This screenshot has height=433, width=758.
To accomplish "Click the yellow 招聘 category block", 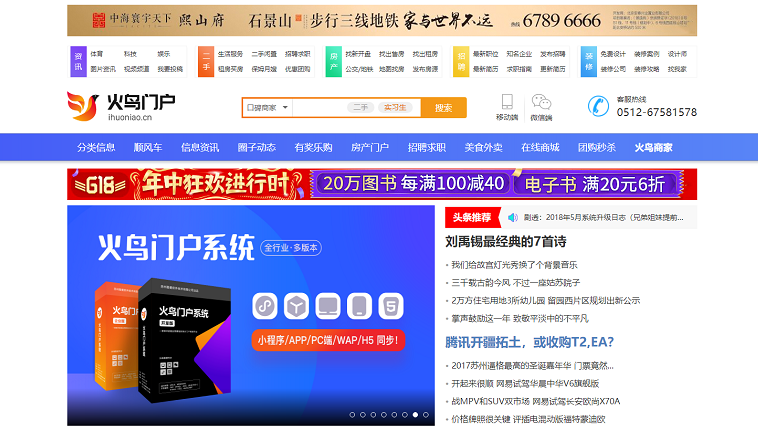I will pyautogui.click(x=461, y=61).
